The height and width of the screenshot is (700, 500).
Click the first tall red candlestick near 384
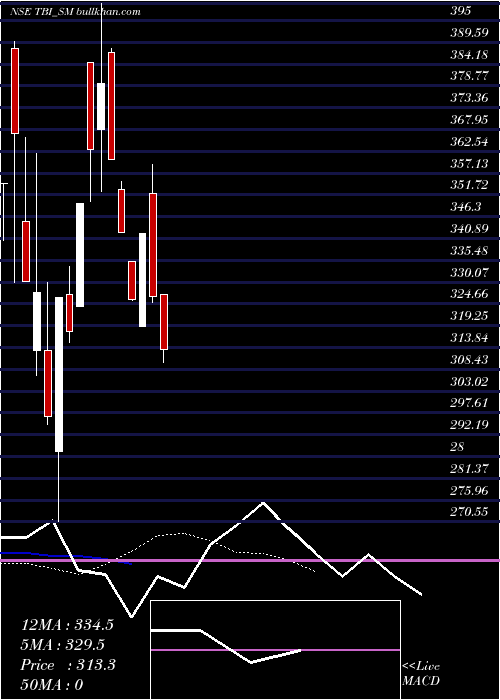coord(15,91)
